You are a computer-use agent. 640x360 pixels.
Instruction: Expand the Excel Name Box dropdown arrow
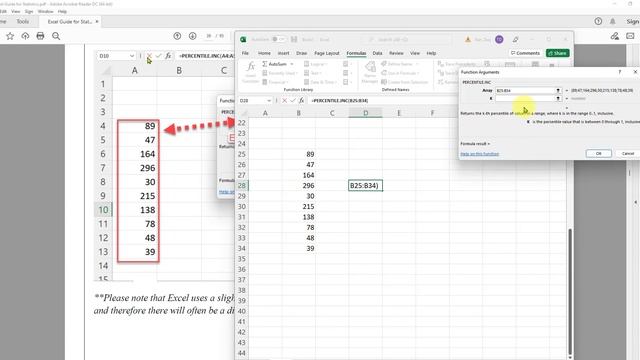pyautogui.click(x=269, y=100)
